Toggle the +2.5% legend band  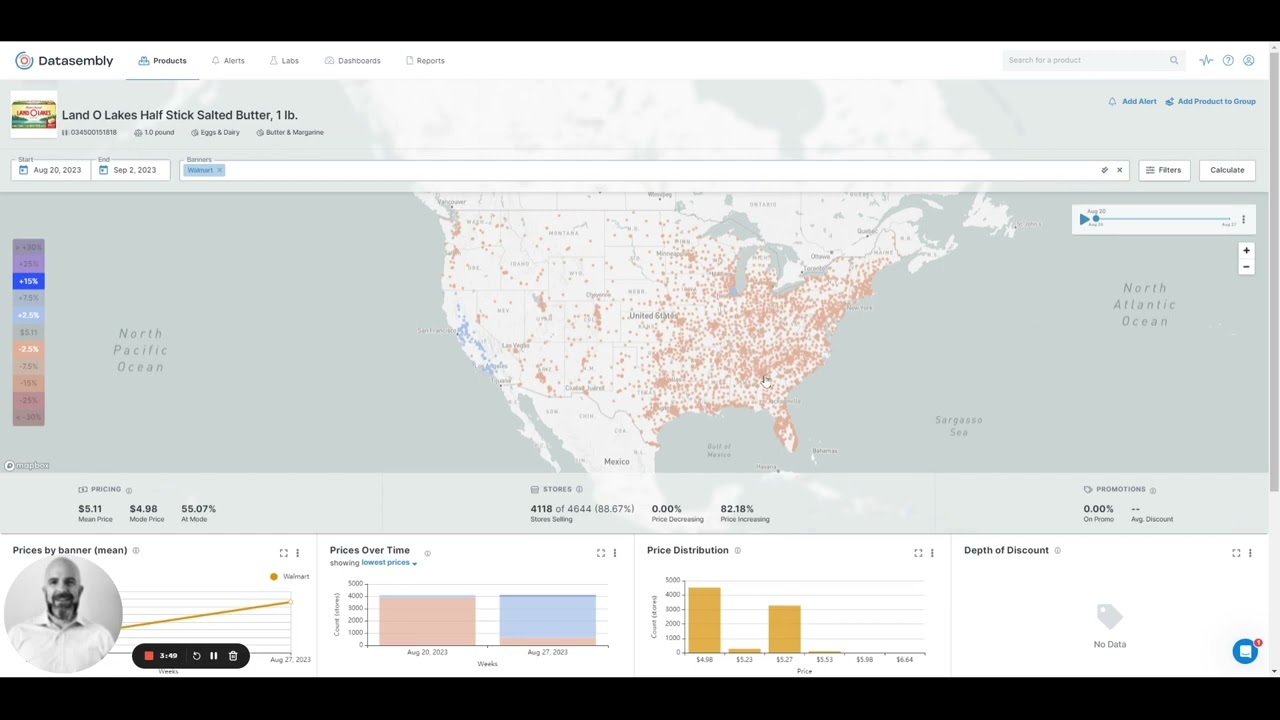click(28, 315)
